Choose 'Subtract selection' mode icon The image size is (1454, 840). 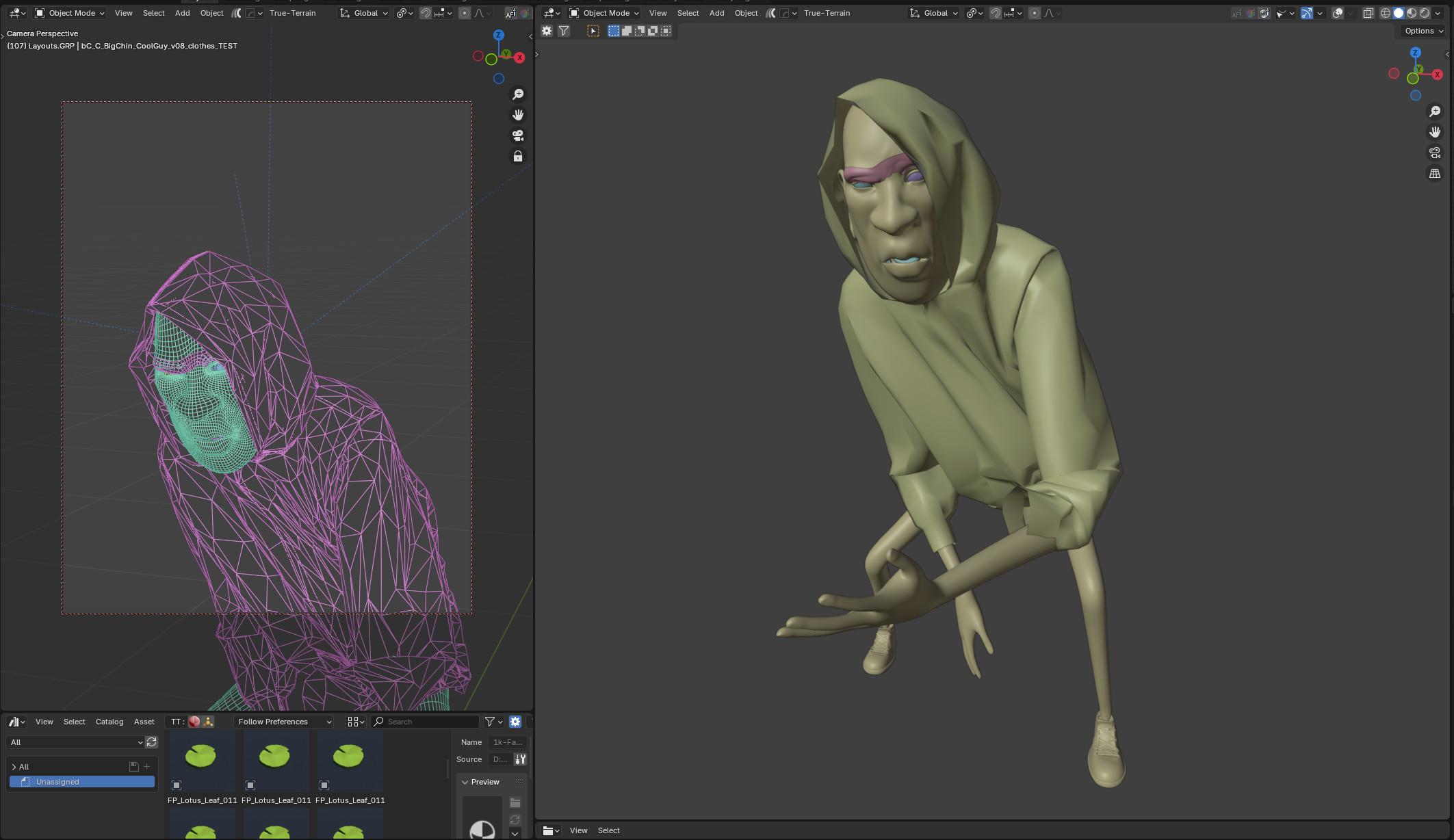click(639, 31)
